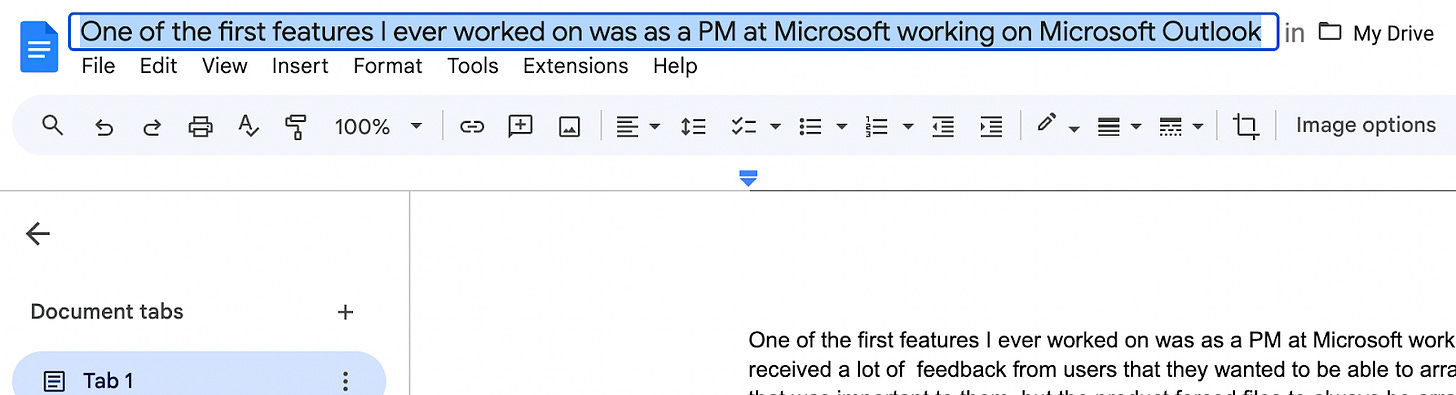
Task: Add a new document tab
Action: [x=346, y=312]
